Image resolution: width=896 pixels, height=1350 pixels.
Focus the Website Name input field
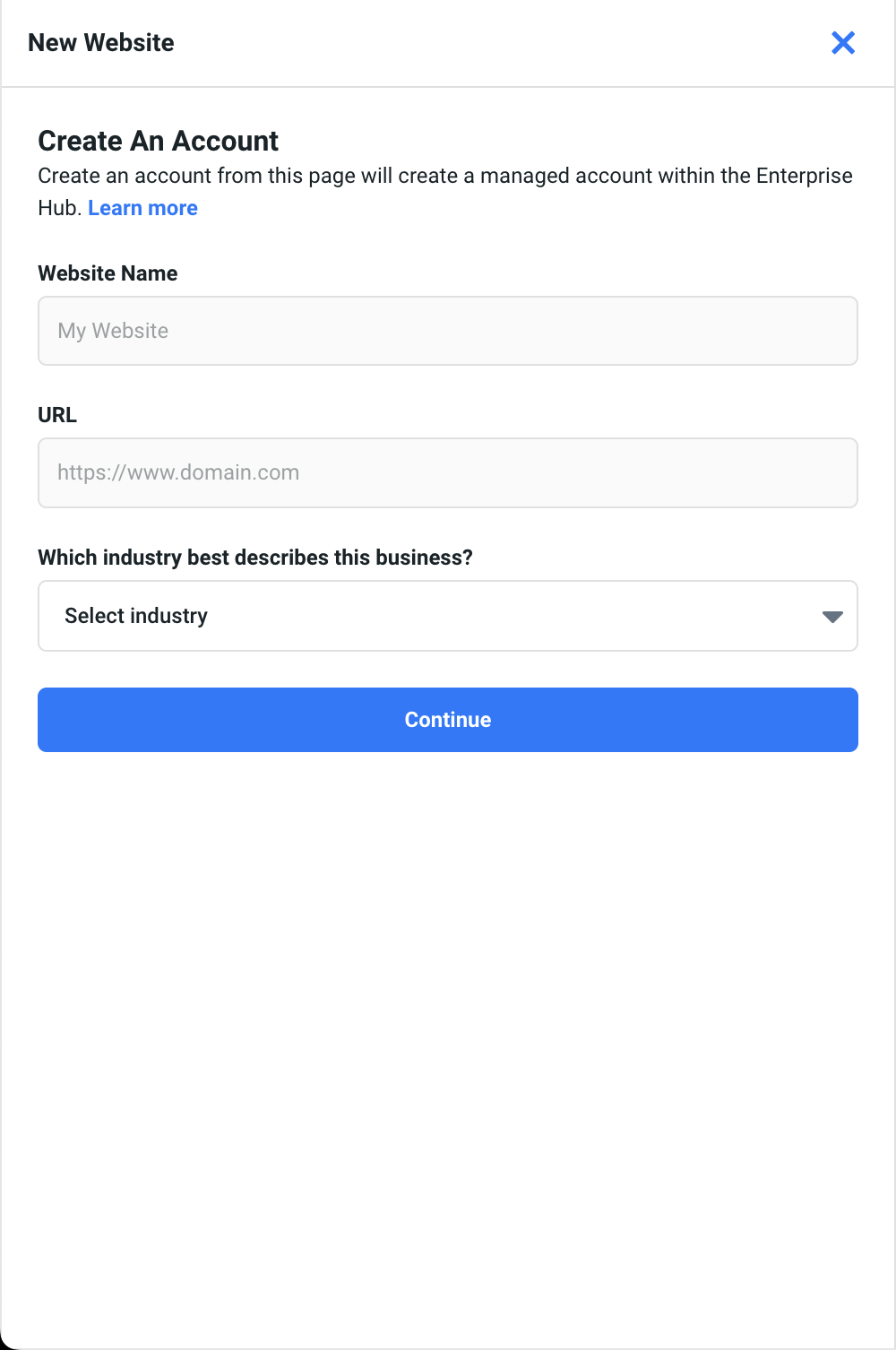click(448, 331)
